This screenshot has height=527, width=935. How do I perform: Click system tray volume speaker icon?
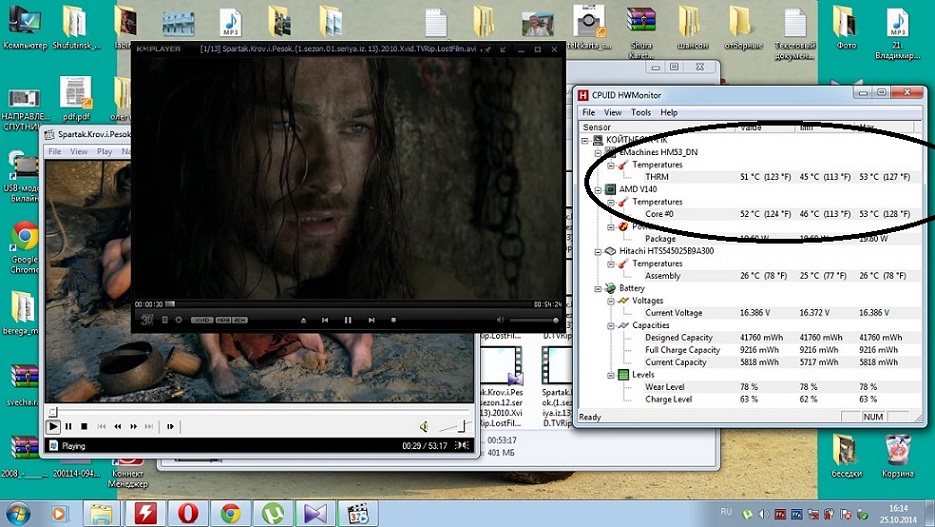click(764, 514)
